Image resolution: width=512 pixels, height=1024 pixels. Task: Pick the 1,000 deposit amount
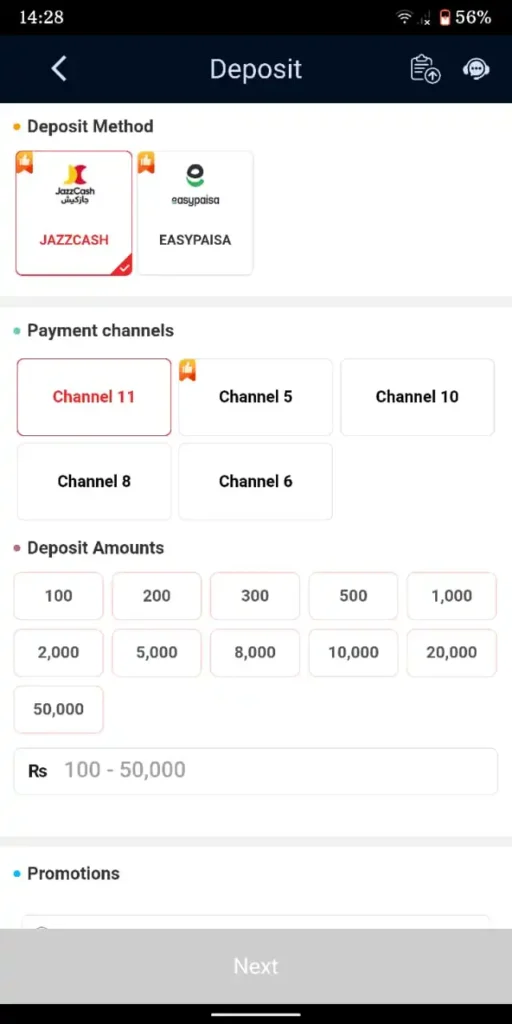[x=452, y=596]
